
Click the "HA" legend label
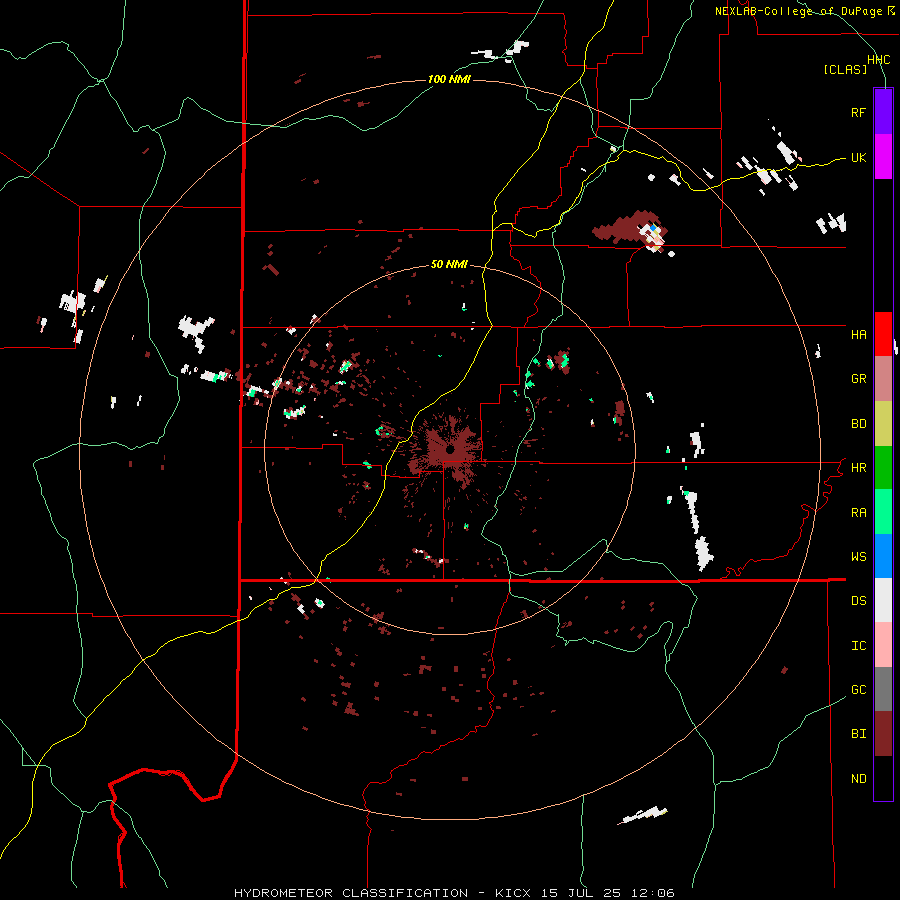click(x=858, y=334)
